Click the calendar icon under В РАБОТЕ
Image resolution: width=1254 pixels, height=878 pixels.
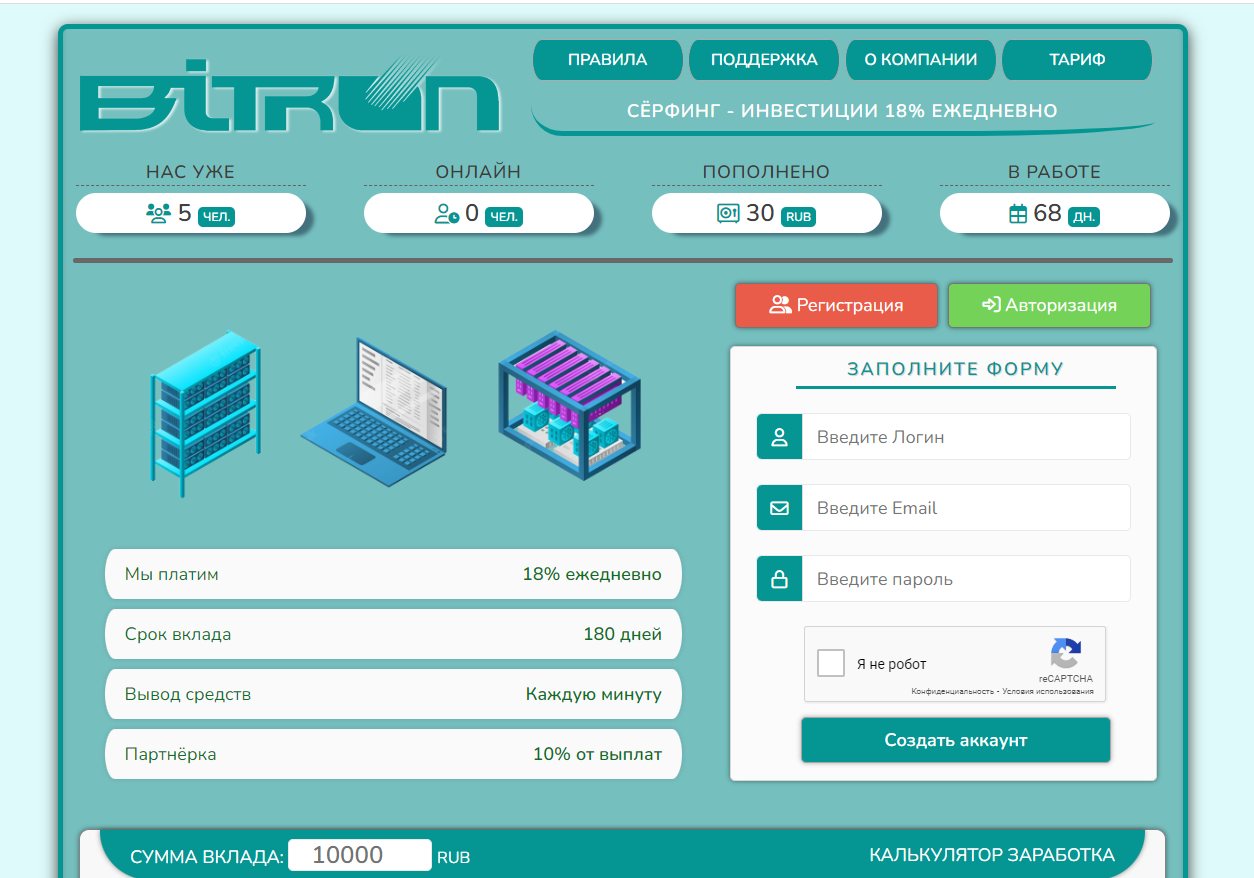click(x=1018, y=213)
